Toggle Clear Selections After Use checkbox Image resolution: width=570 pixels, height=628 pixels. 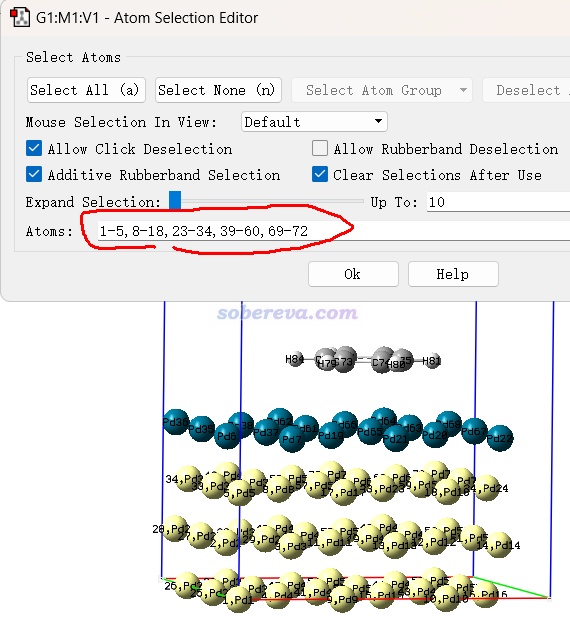(x=320, y=175)
